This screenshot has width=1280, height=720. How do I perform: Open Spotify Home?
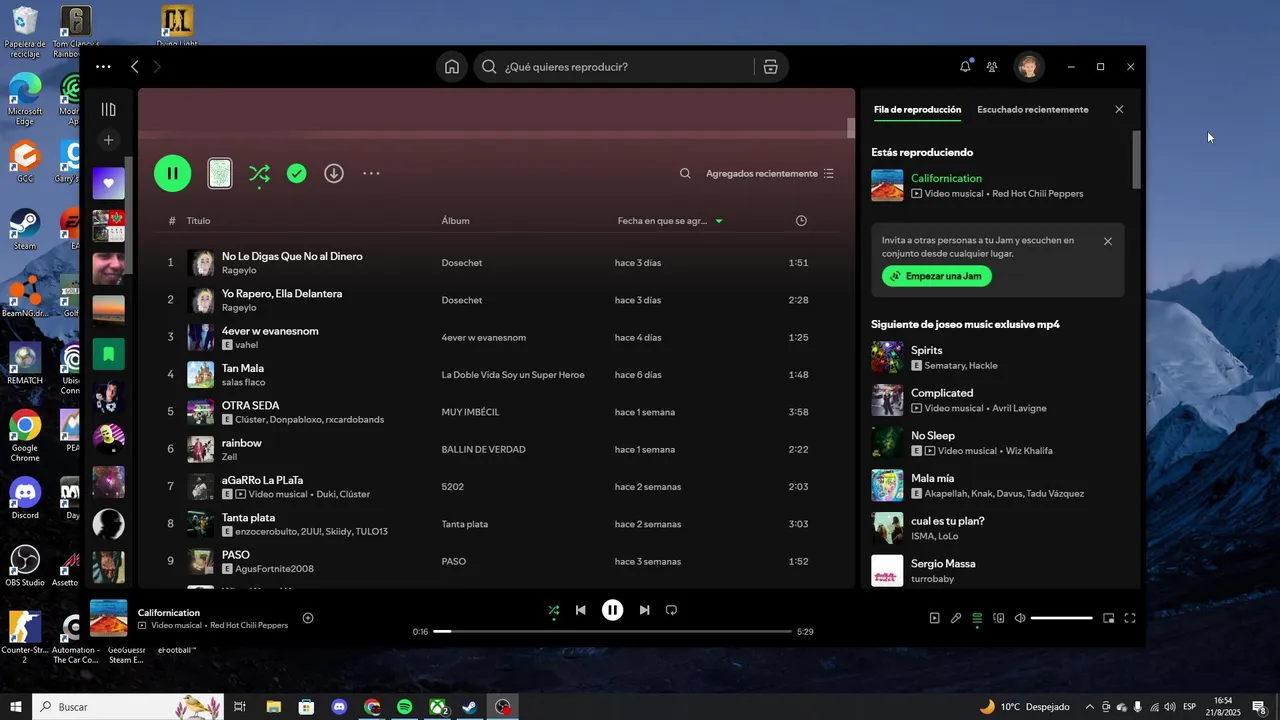pyautogui.click(x=452, y=67)
